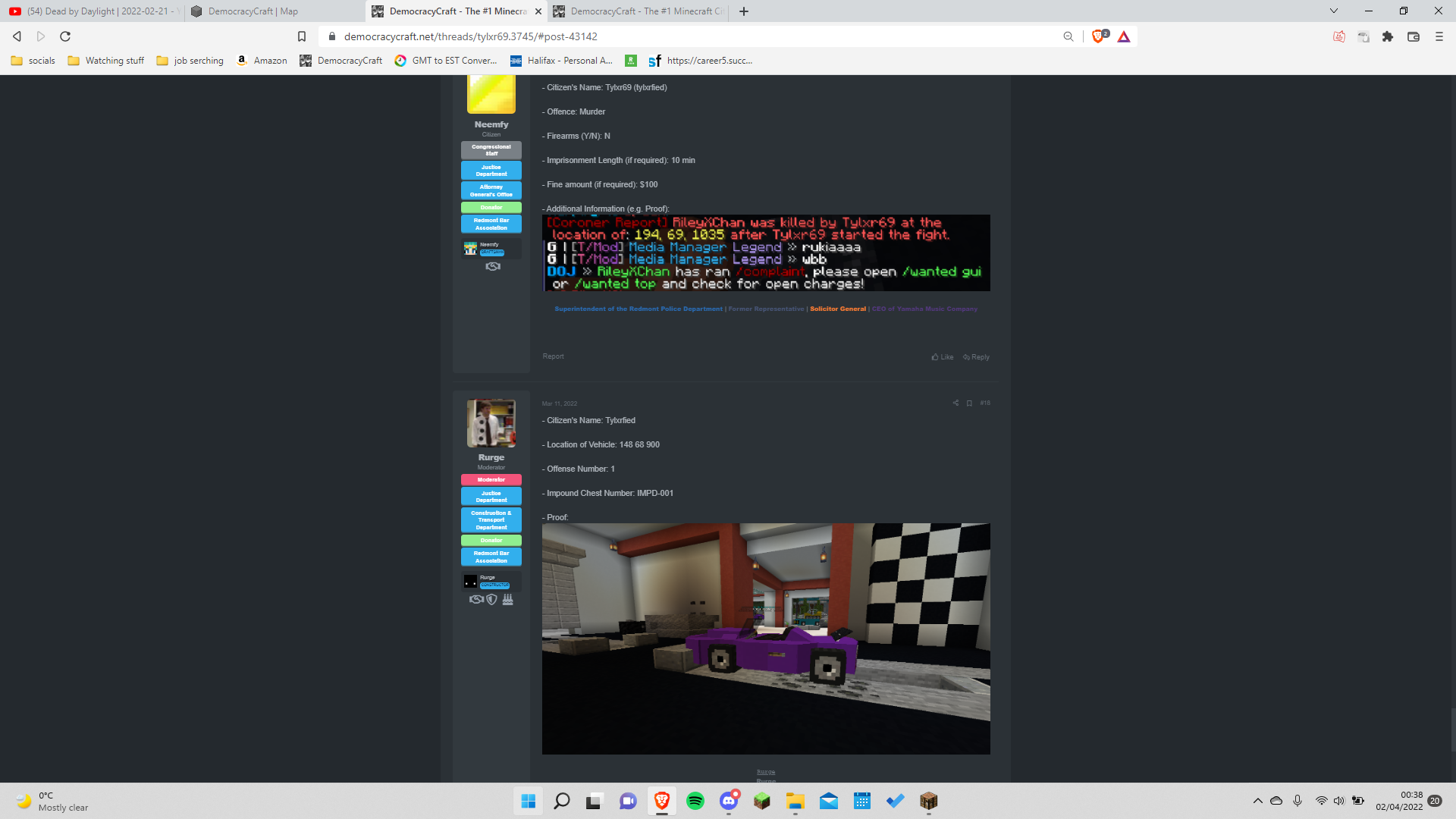Image resolution: width=1456 pixels, height=819 pixels.
Task: Launch Spotify from the taskbar
Action: (x=695, y=801)
